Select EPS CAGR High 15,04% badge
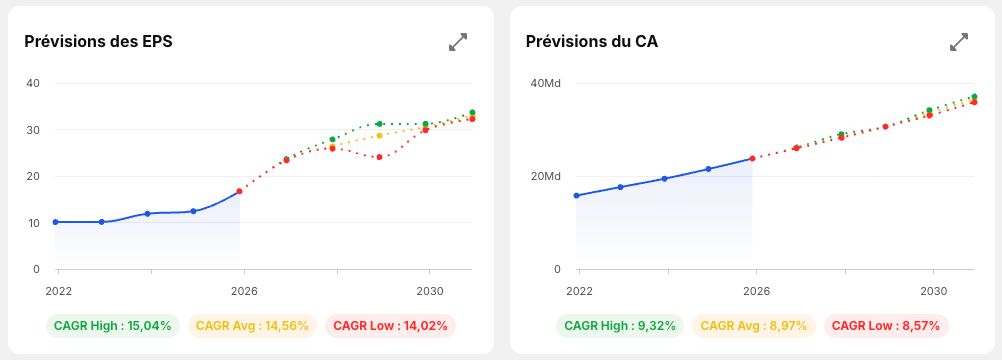Image resolution: width=1002 pixels, height=360 pixels. pos(112,325)
